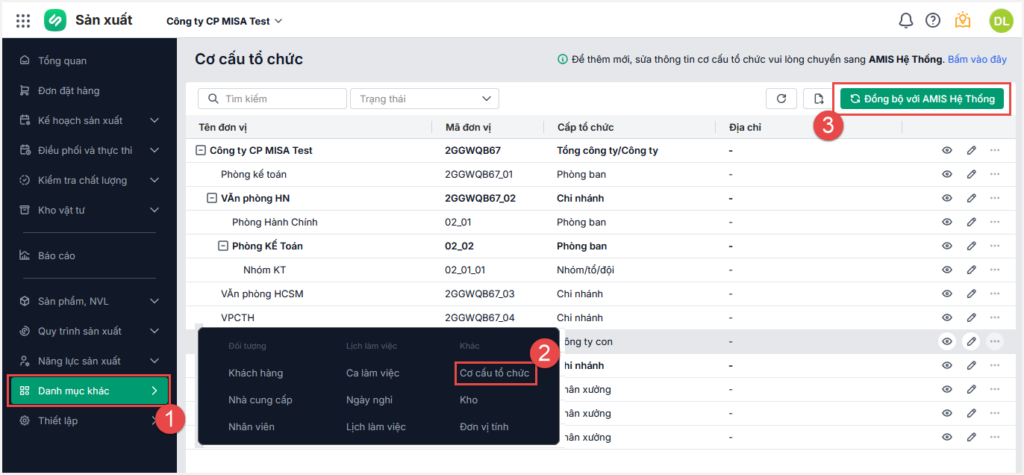Choose Lịch làm việc in the flyout menu
The image size is (1024, 475).
coord(376,427)
